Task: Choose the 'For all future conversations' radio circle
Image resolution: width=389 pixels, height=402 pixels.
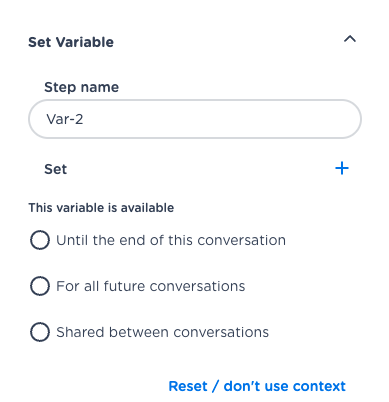Action: pos(40,286)
